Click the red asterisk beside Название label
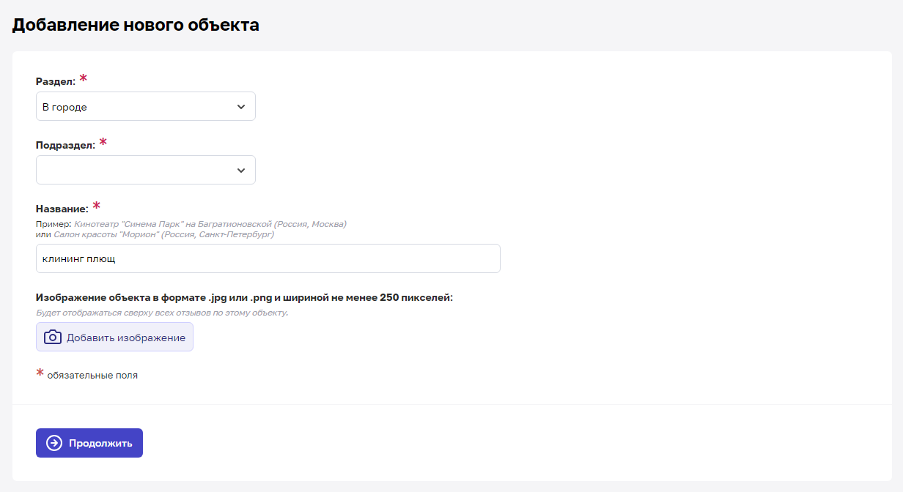This screenshot has width=904, height=492. (96, 206)
